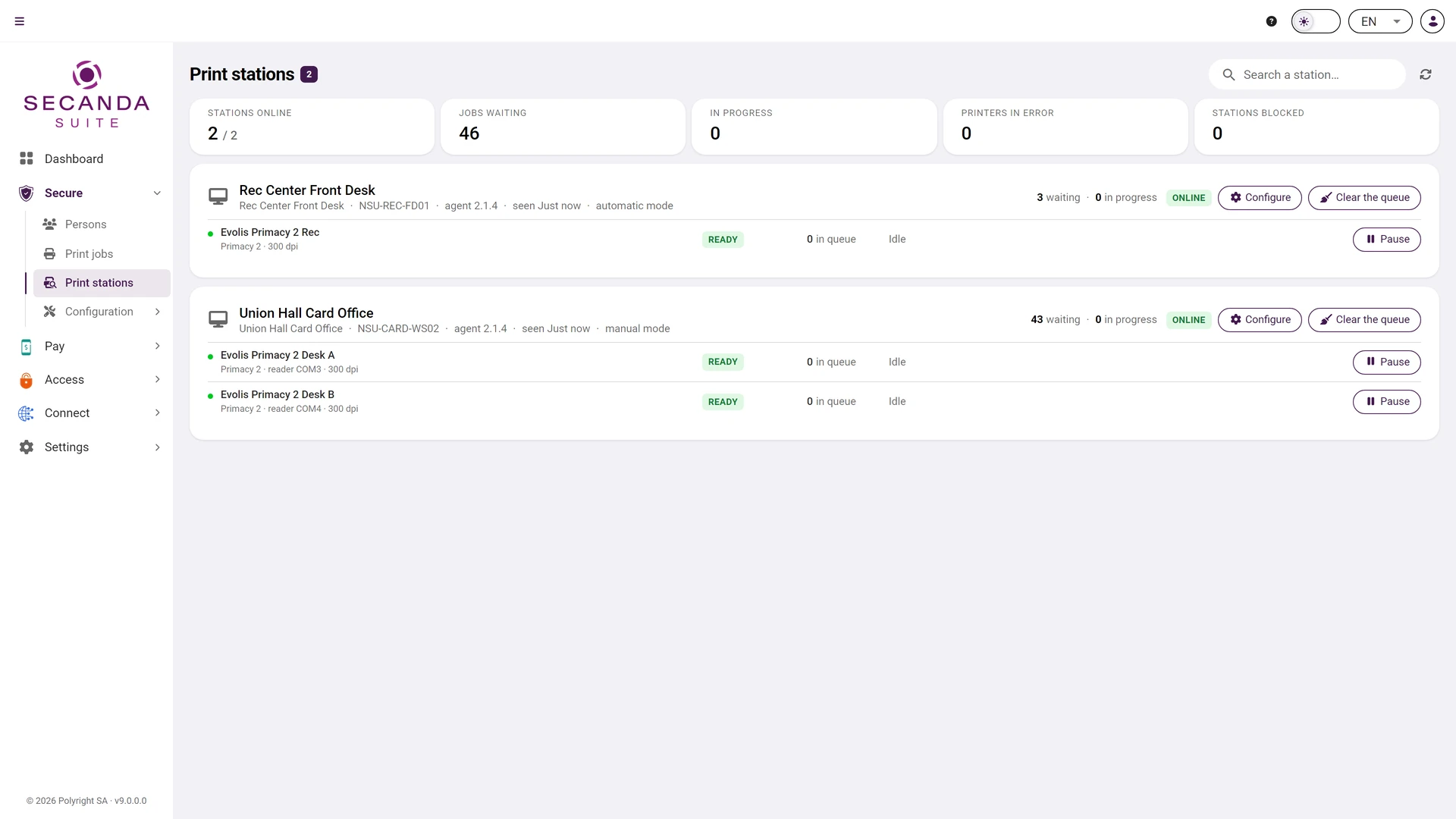The image size is (1456, 819).
Task: Click the Settings gear icon in sidebar
Action: tap(27, 447)
